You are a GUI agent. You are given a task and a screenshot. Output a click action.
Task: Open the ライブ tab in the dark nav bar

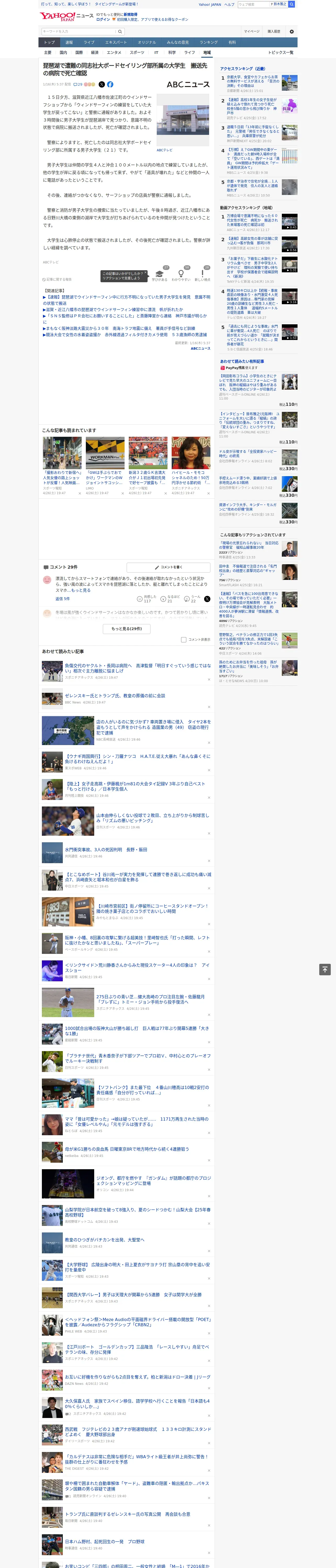89,43
